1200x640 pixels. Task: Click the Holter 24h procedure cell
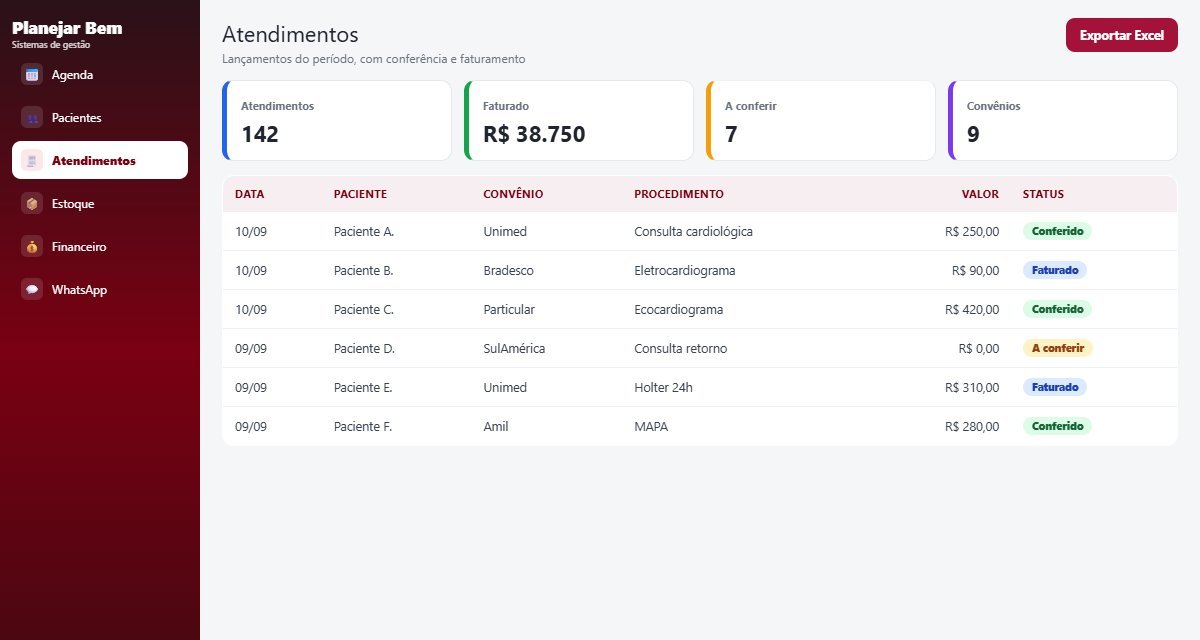click(663, 387)
